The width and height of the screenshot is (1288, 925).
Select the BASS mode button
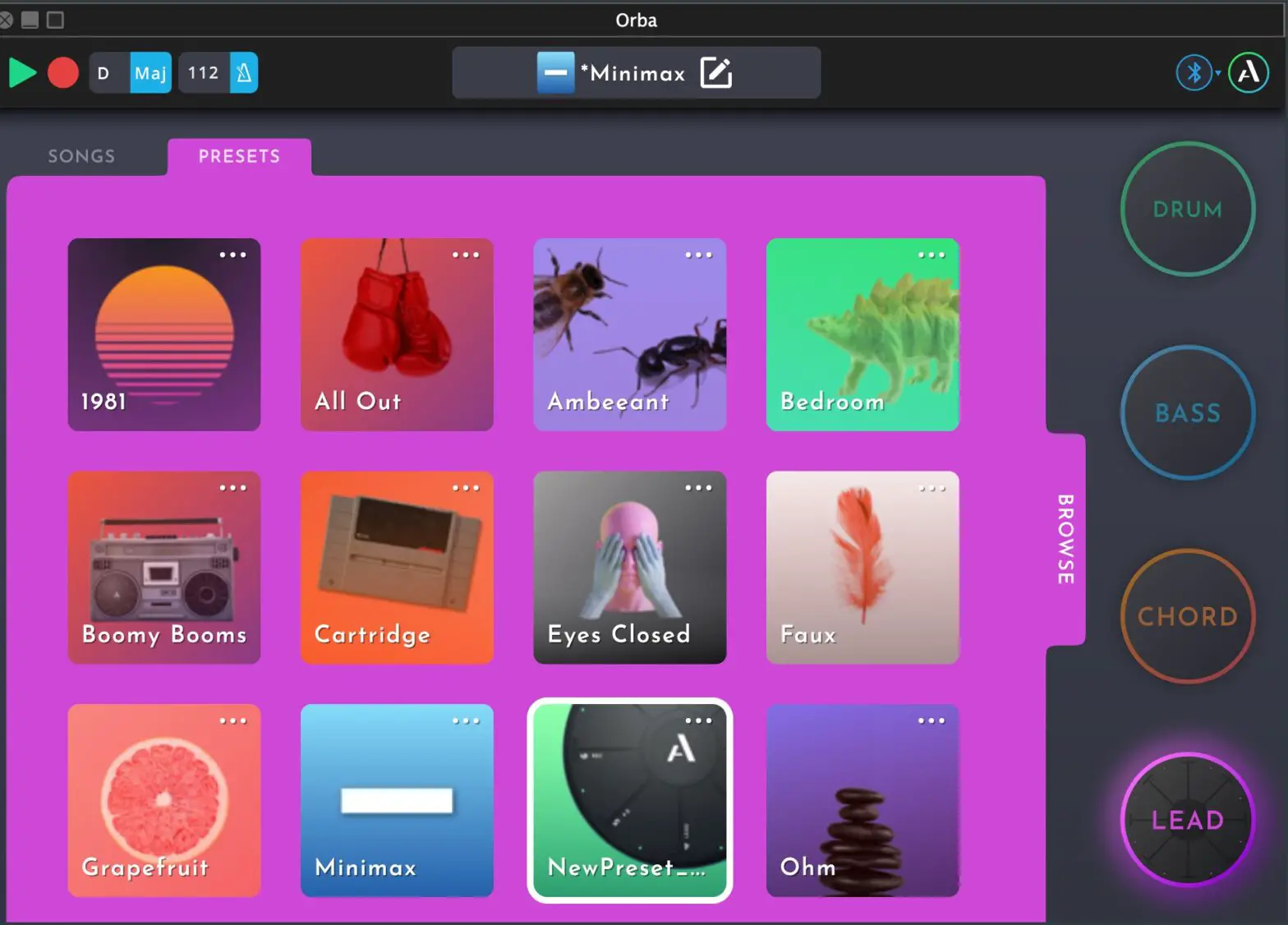pos(1188,413)
